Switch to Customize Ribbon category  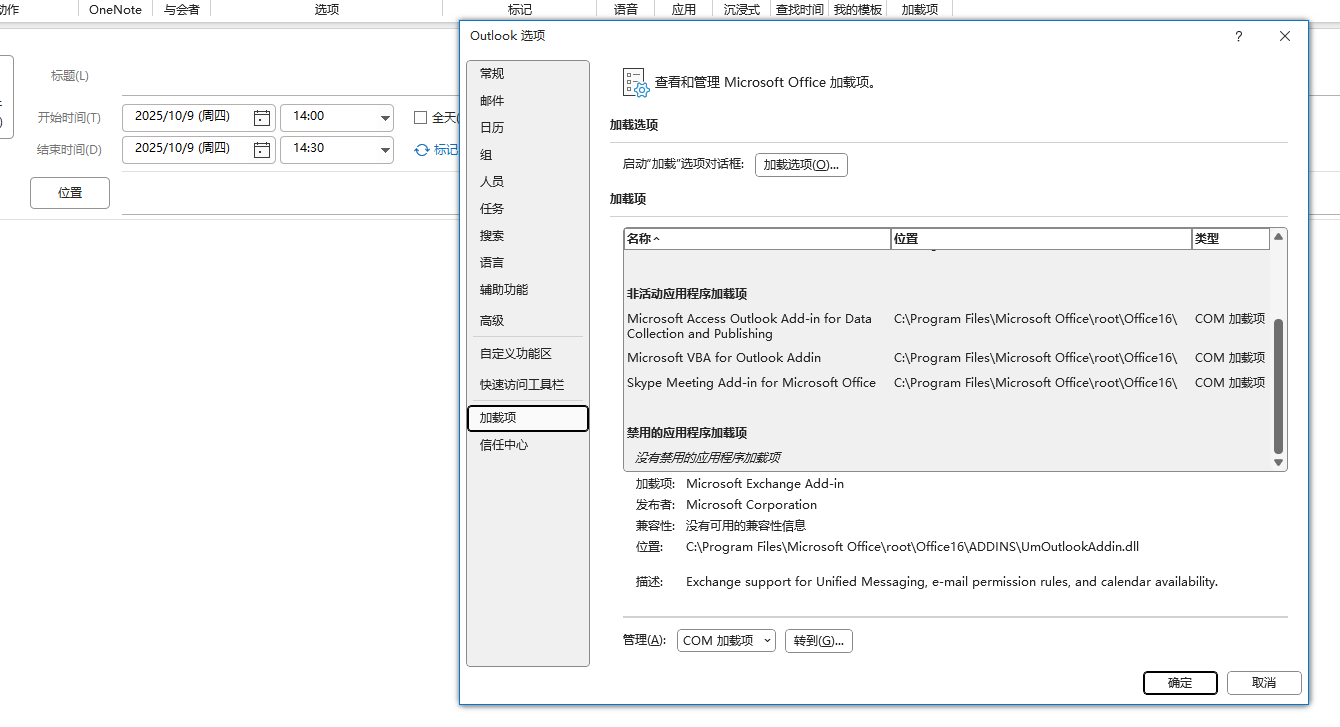click(x=516, y=354)
